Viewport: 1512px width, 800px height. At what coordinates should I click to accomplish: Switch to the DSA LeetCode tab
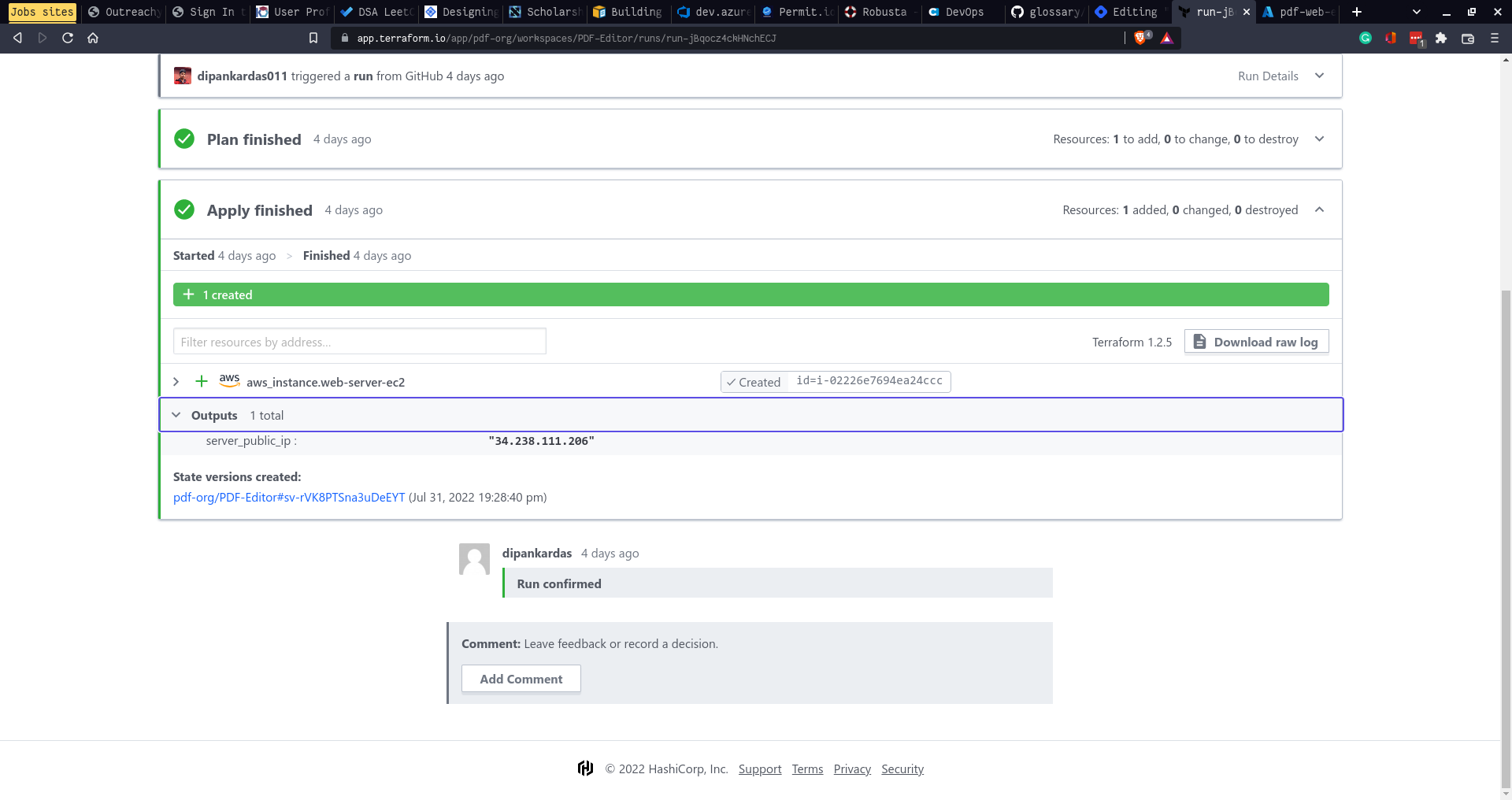click(376, 12)
